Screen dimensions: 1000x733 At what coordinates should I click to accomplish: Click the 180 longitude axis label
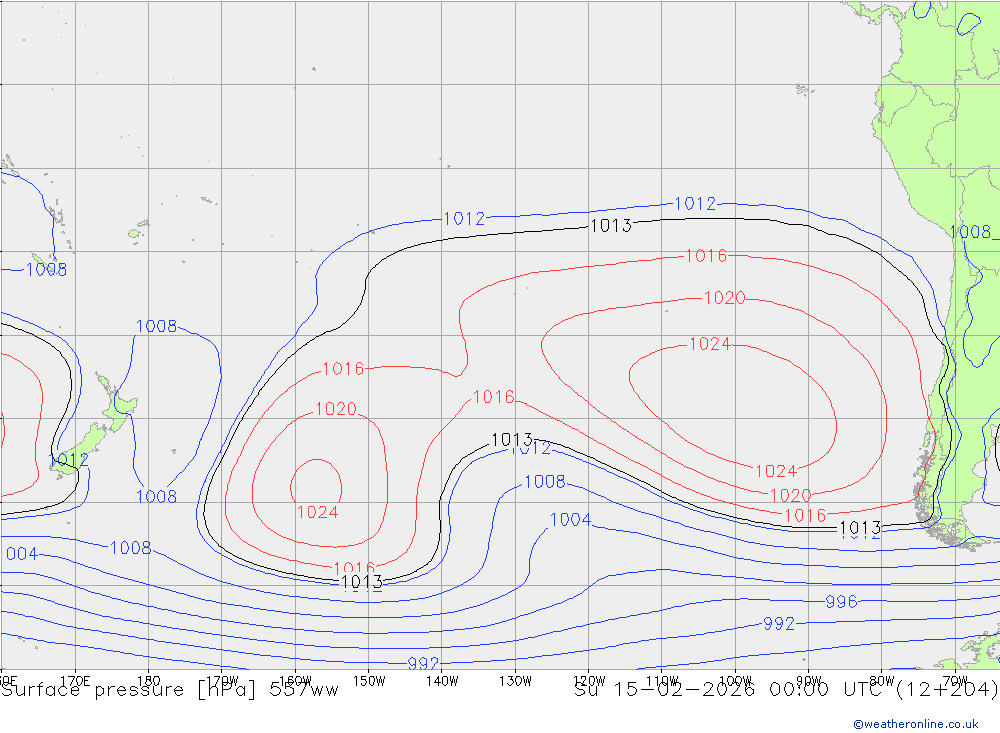[x=148, y=680]
